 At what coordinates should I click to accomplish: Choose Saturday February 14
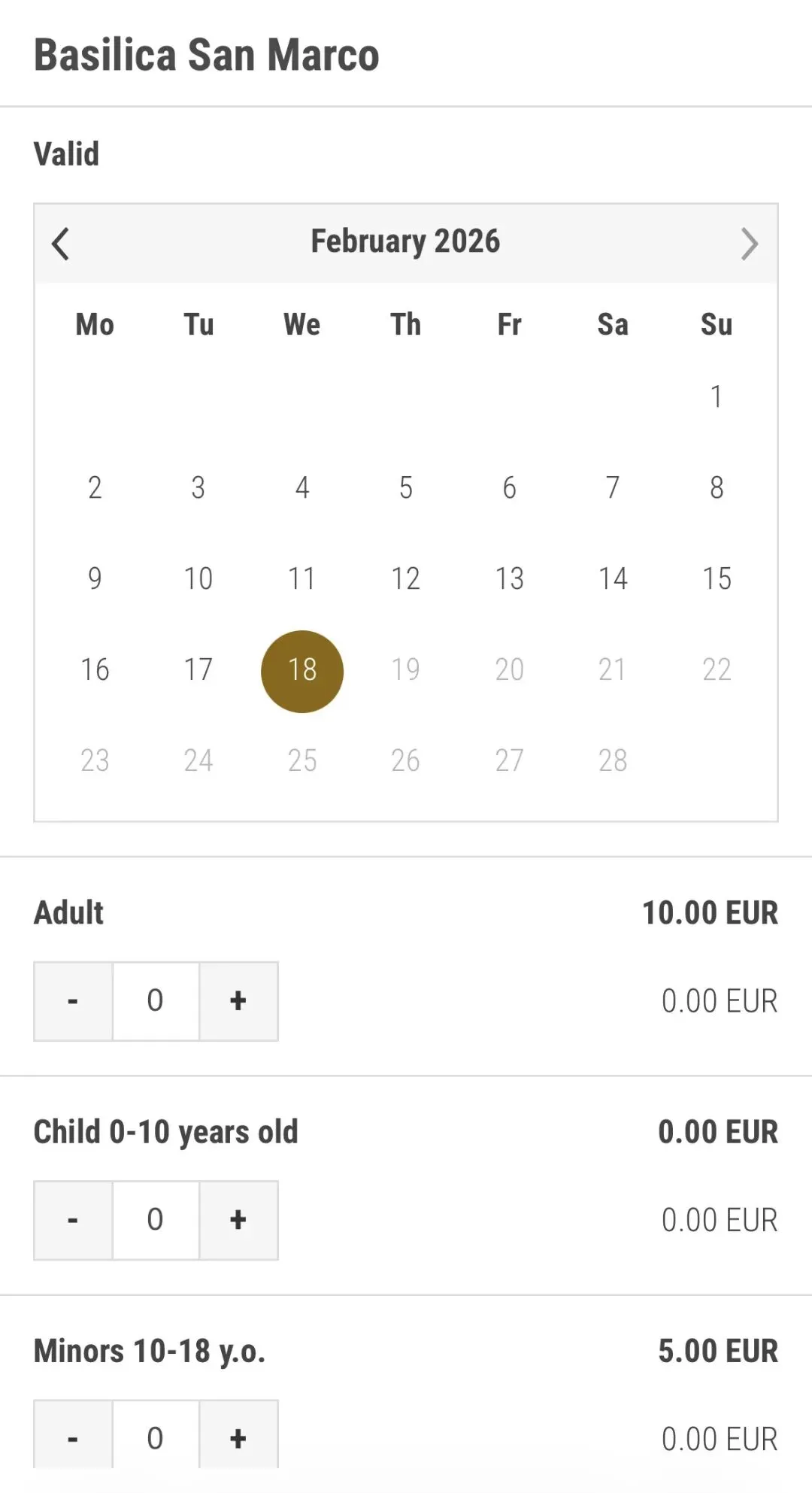(x=613, y=578)
